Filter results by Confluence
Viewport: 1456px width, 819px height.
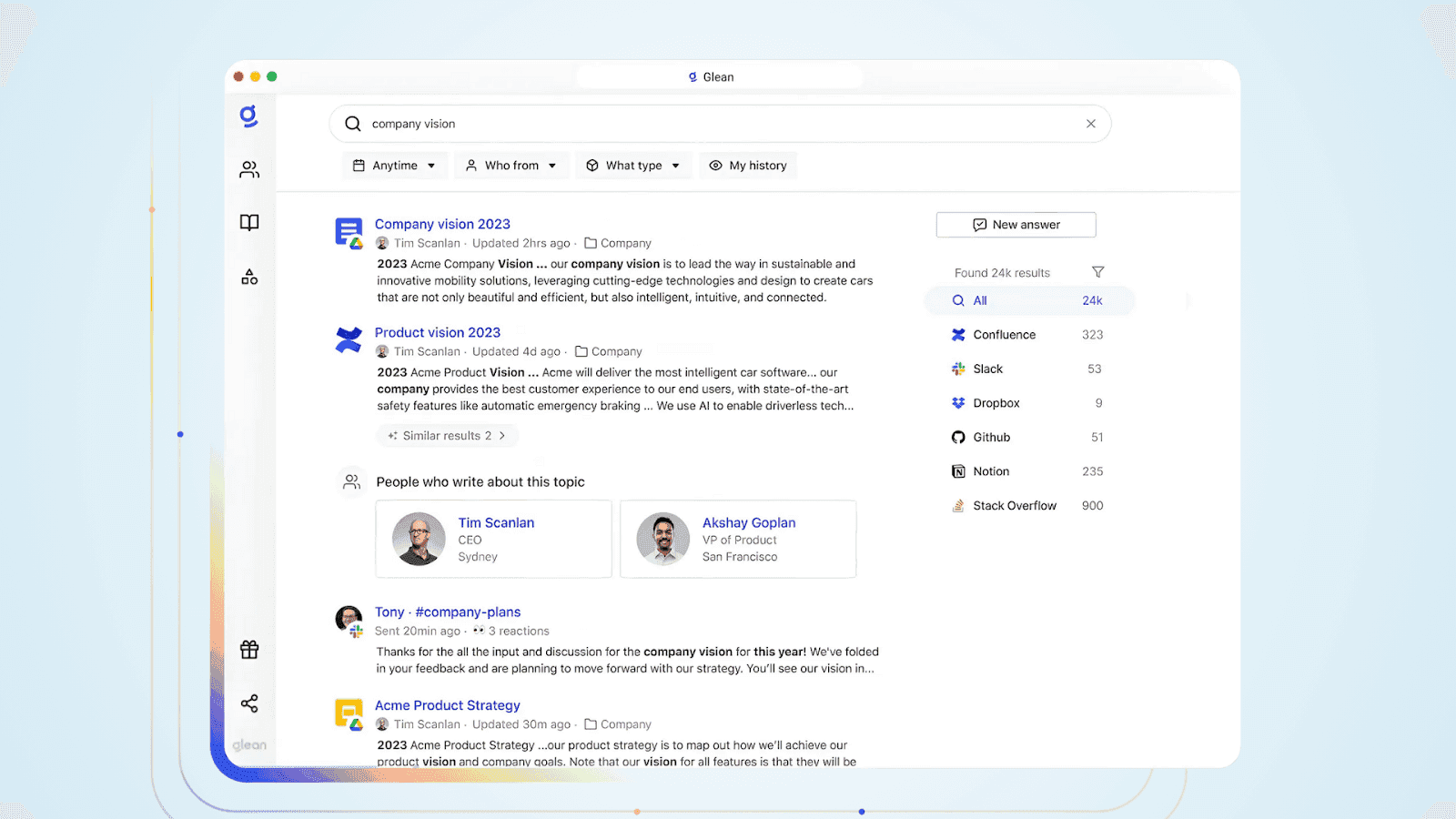(x=1028, y=335)
